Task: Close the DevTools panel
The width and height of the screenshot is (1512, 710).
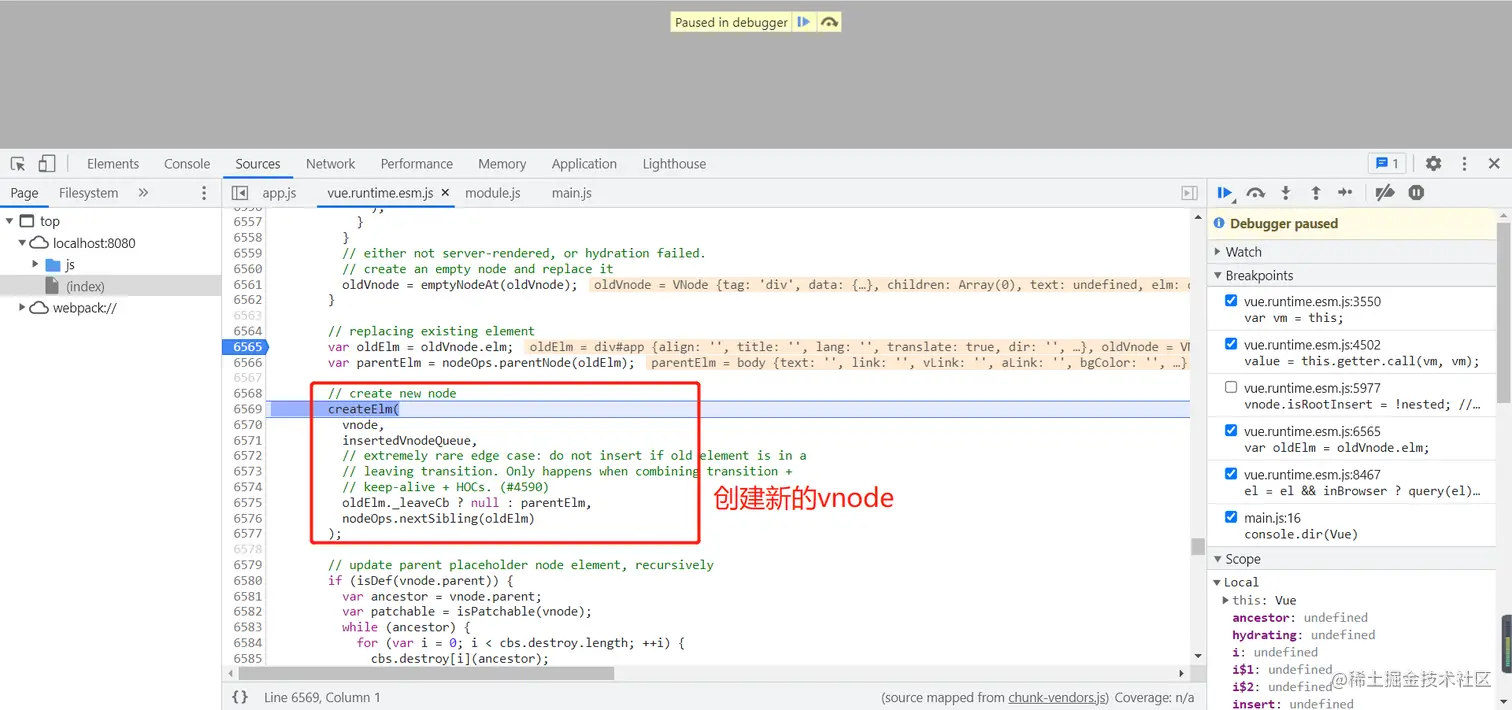Action: click(1494, 164)
